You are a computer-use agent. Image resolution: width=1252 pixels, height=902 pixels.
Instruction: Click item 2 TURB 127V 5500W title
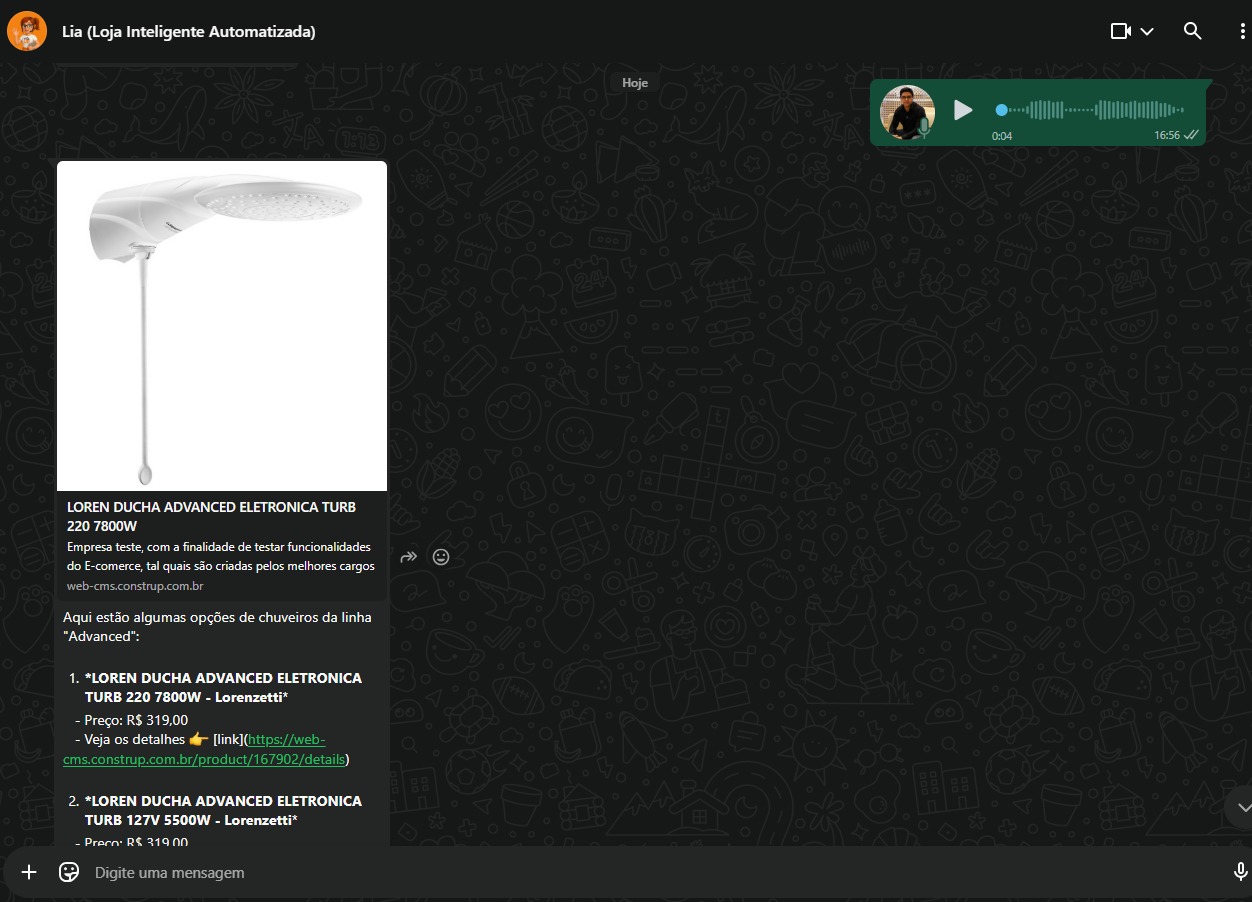point(223,810)
